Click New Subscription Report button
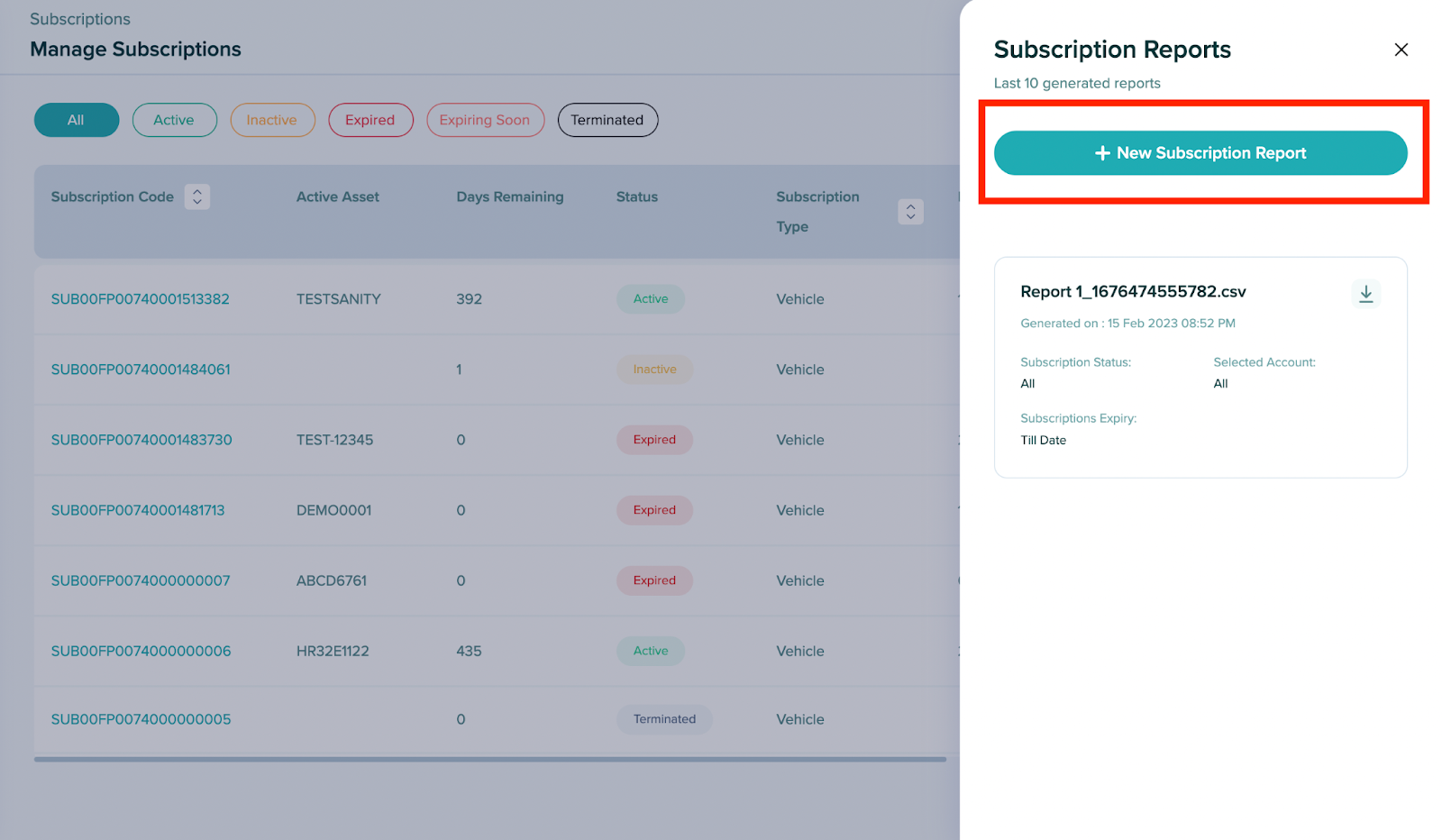The image size is (1442, 840). (x=1200, y=153)
